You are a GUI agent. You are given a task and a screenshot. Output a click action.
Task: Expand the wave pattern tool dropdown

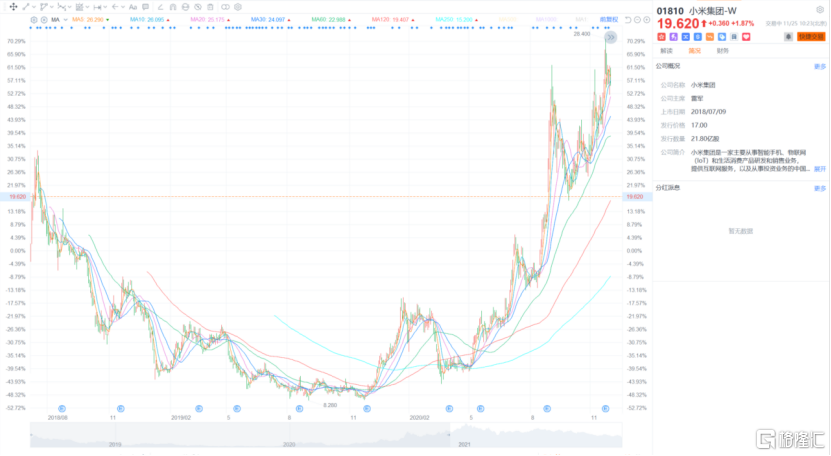[69, 7]
